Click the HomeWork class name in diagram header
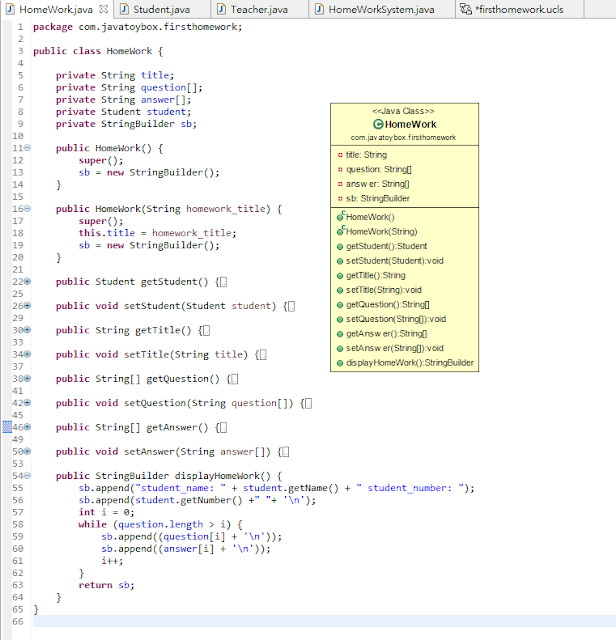The image size is (616, 640). pos(410,124)
